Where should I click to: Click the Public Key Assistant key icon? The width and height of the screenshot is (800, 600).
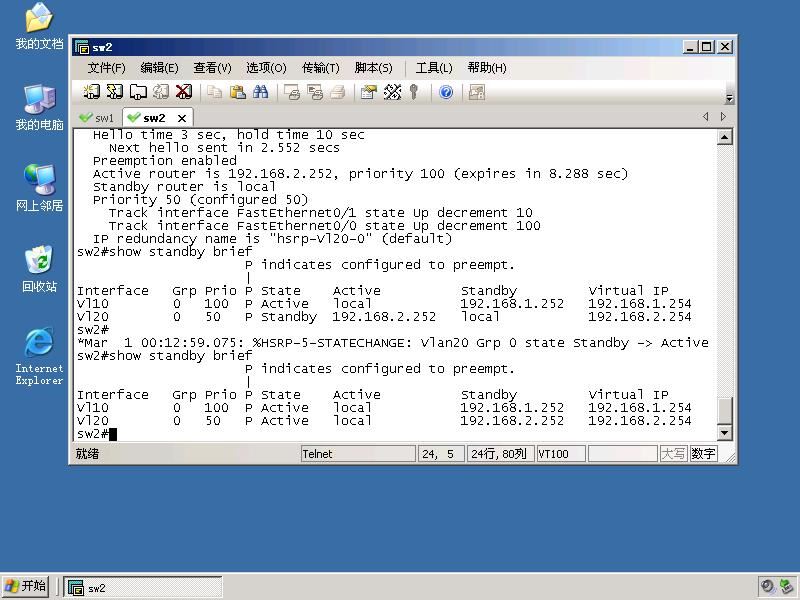tap(414, 92)
